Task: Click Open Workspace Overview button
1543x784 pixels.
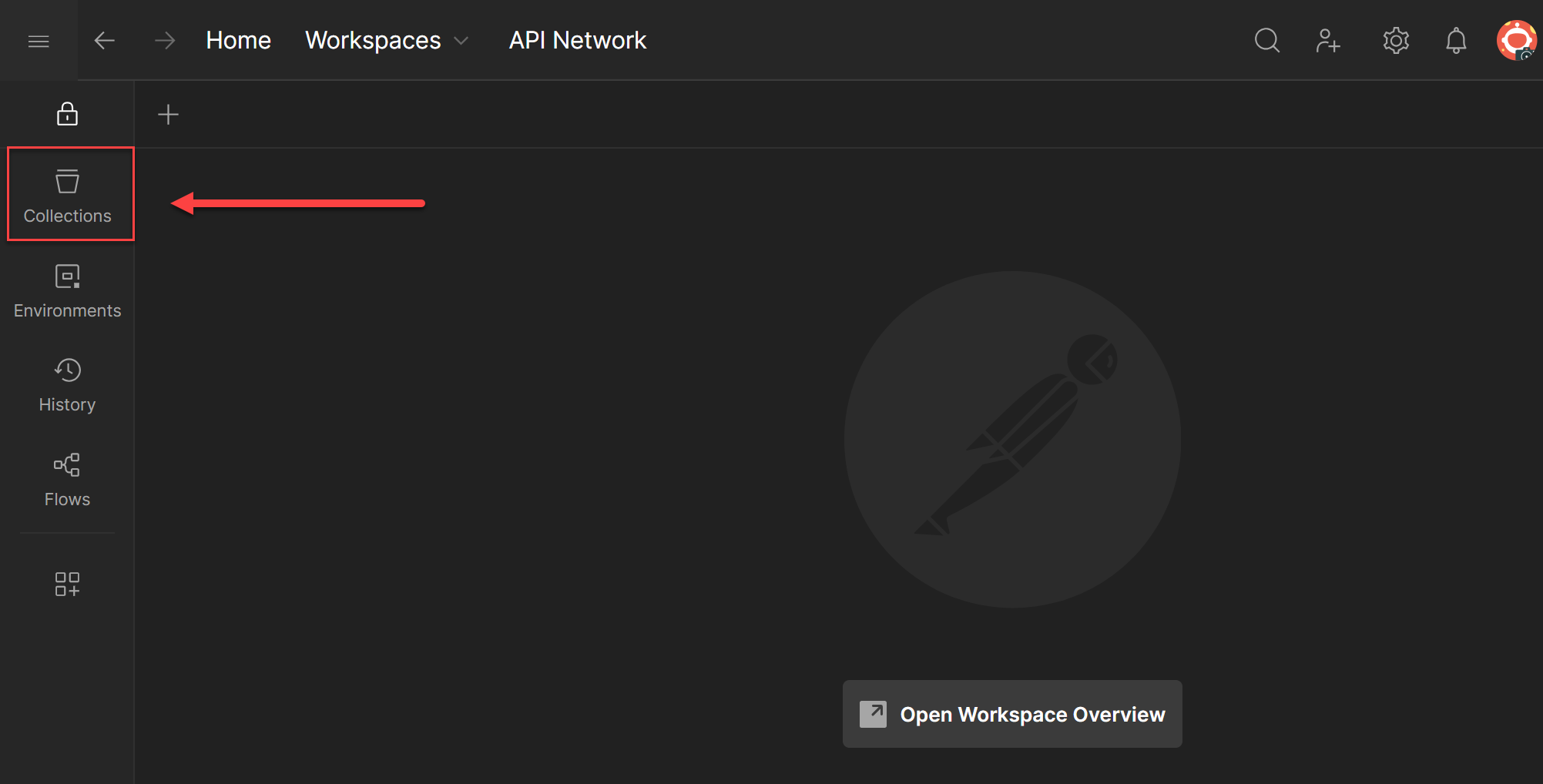Action: pos(1012,714)
